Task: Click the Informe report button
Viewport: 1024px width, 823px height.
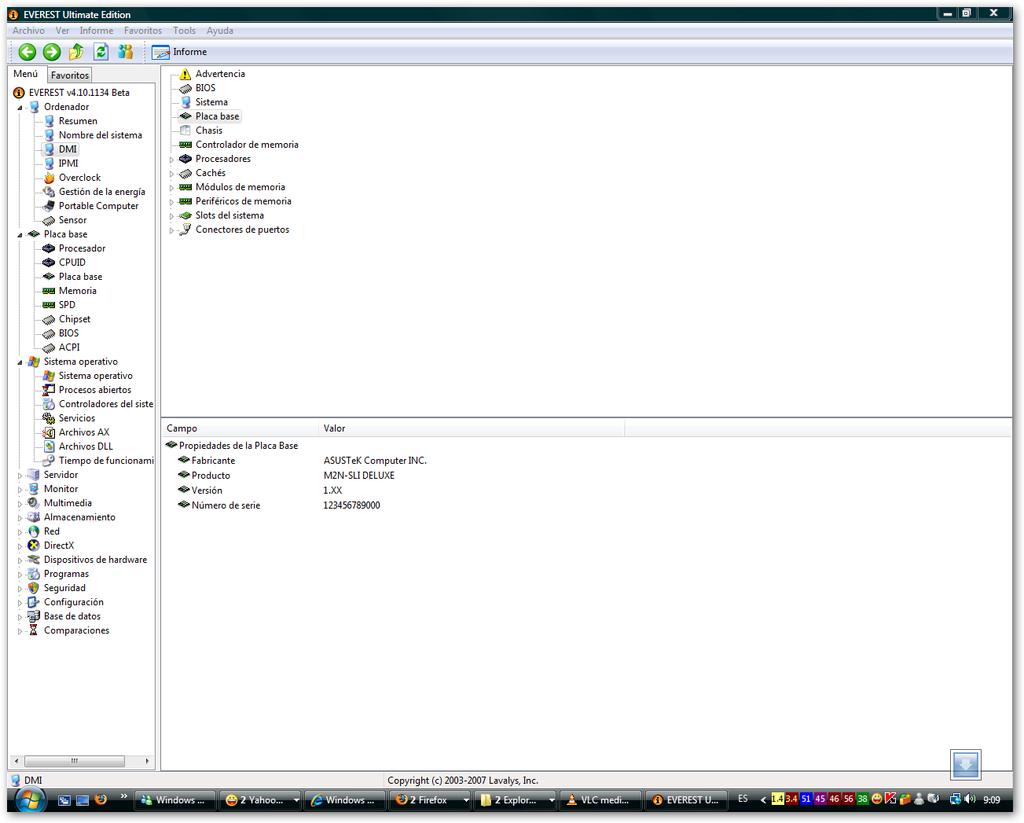Action: pyautogui.click(x=180, y=52)
